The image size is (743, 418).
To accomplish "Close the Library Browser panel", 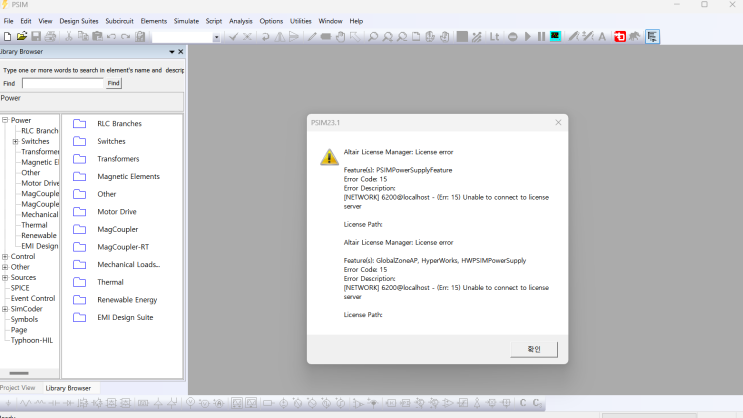I will tap(181, 52).
